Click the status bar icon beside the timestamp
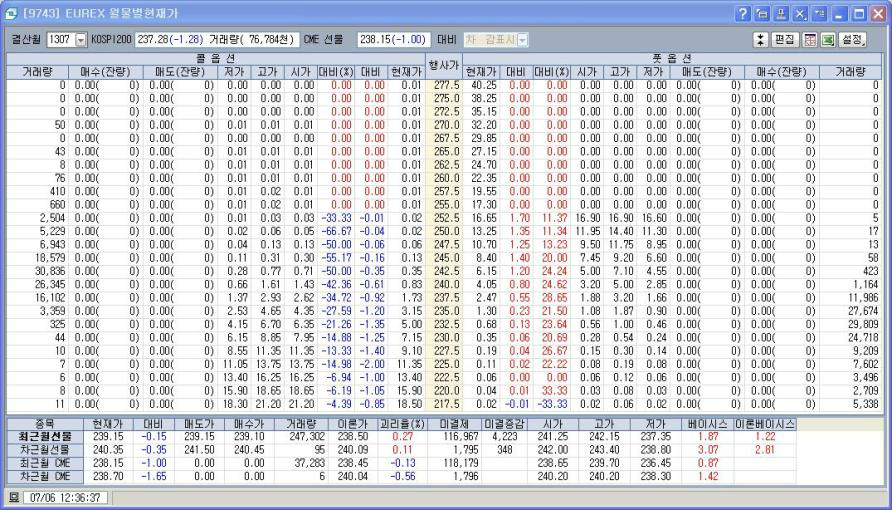The image size is (892, 510). [14, 497]
